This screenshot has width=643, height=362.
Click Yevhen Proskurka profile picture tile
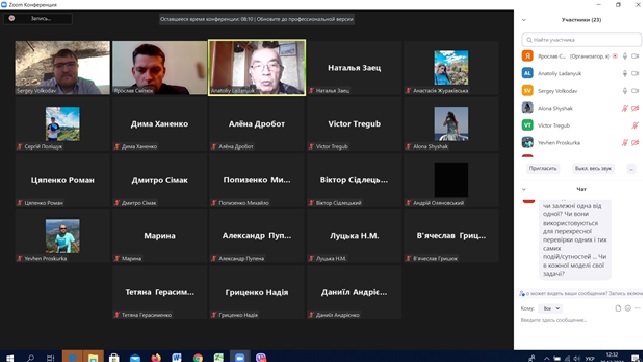click(x=63, y=236)
